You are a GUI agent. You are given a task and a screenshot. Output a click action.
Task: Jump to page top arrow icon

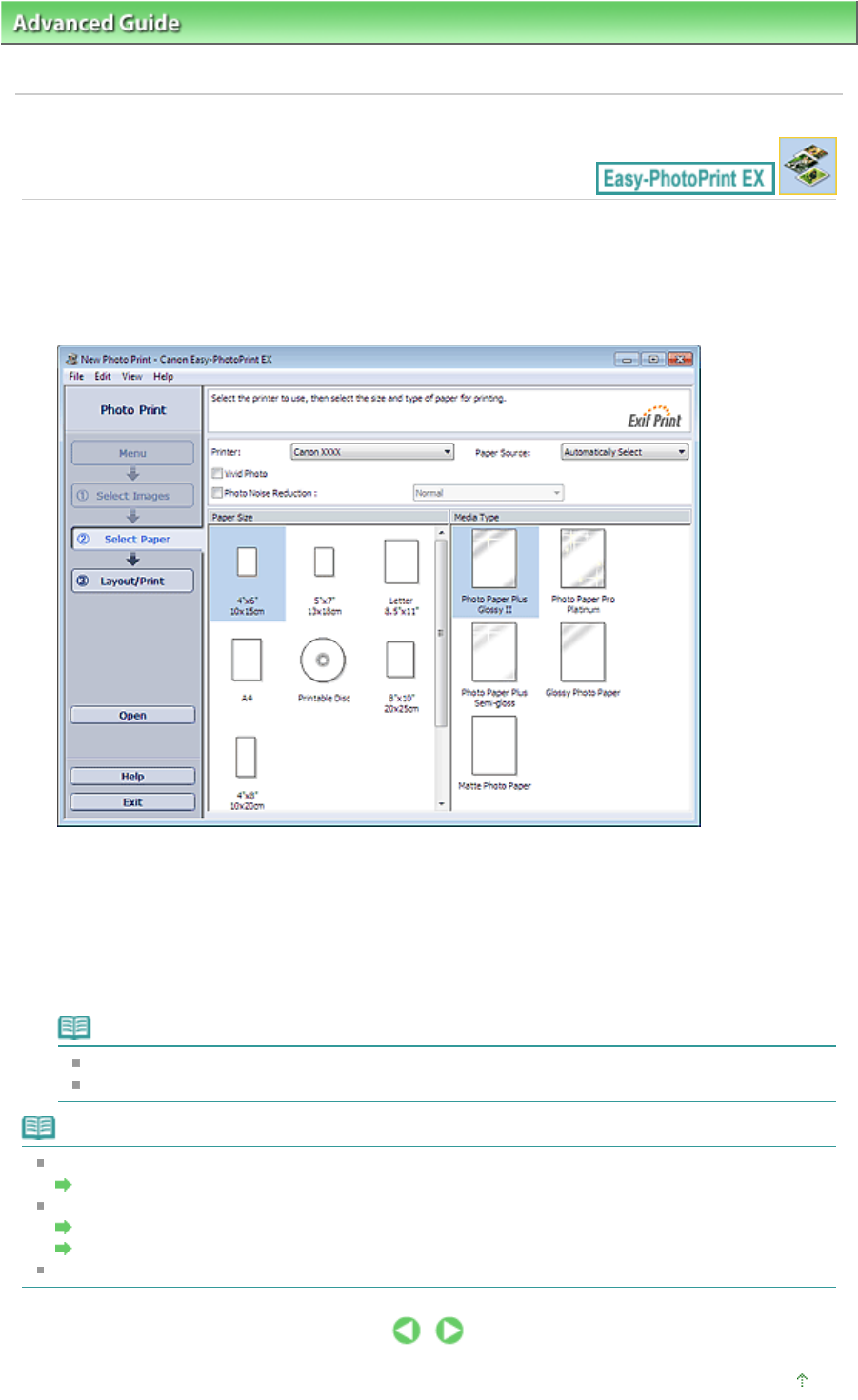tap(802, 1379)
